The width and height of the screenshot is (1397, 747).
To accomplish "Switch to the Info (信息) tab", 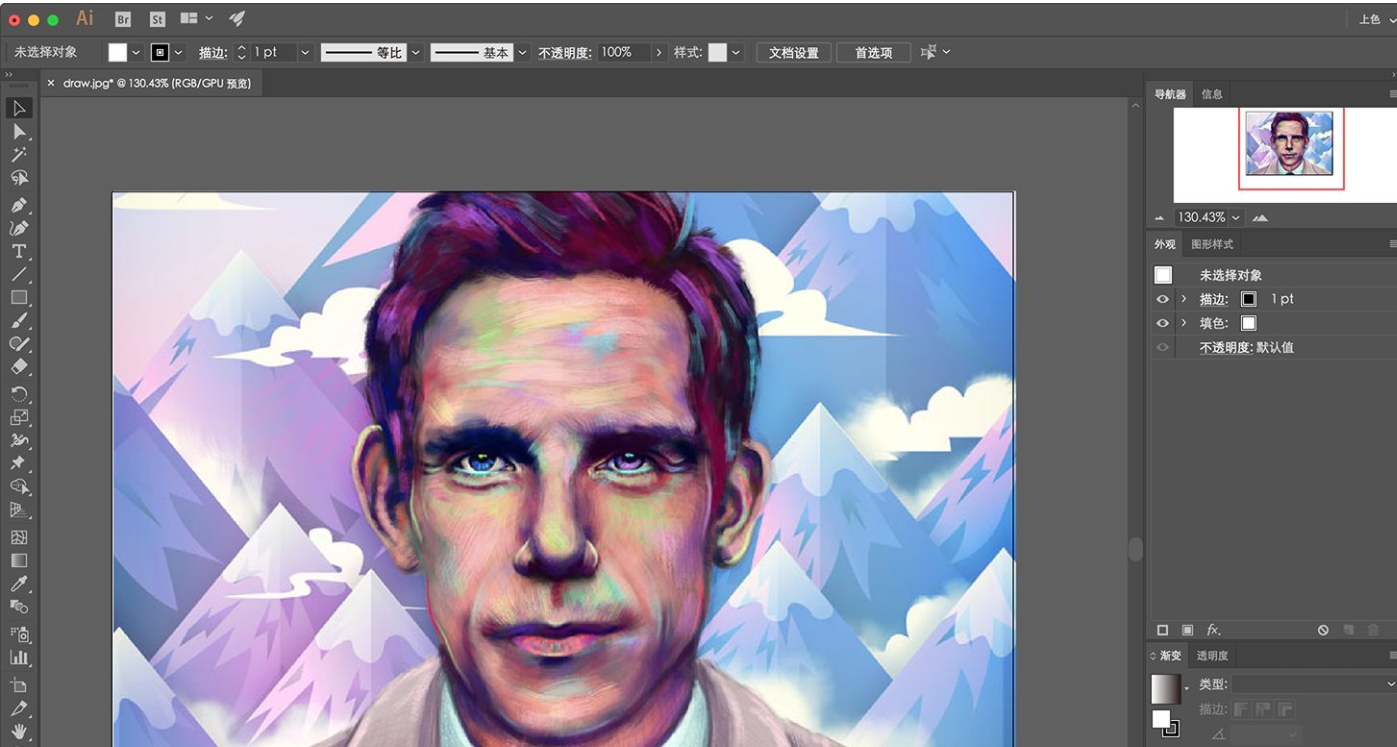I will tap(1212, 94).
